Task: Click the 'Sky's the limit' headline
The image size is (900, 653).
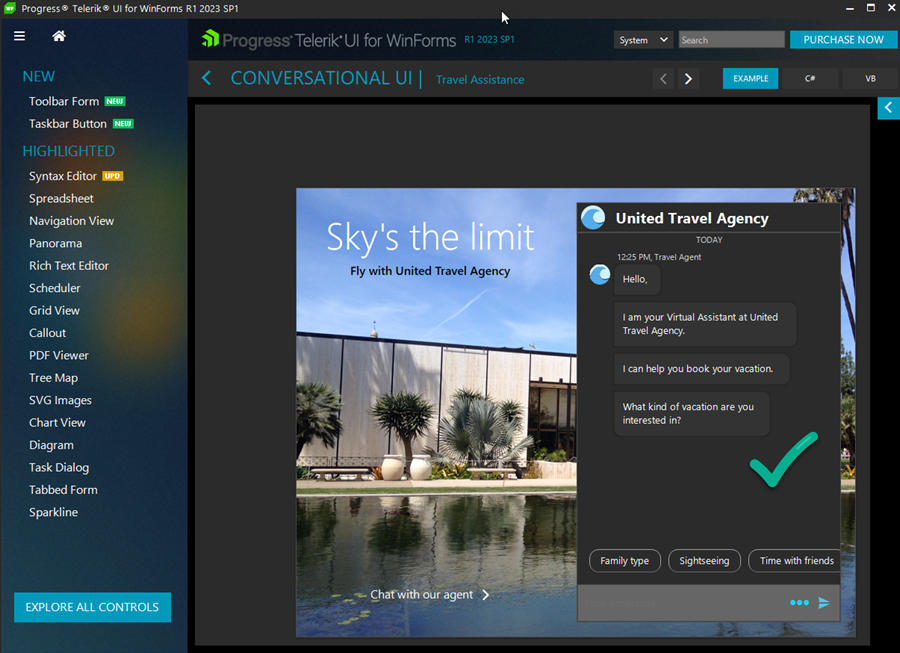Action: coord(430,237)
